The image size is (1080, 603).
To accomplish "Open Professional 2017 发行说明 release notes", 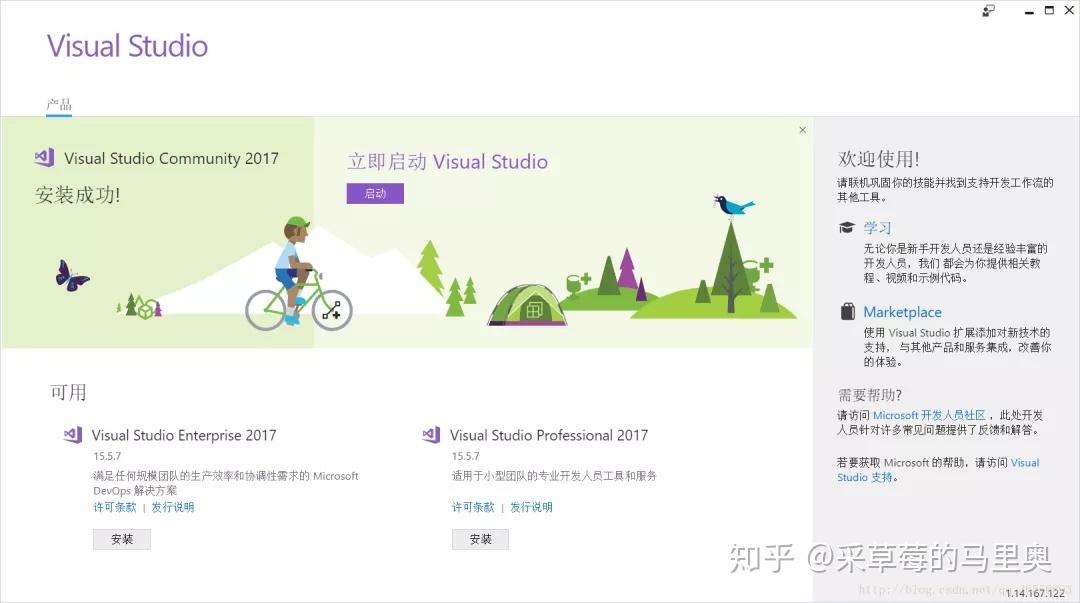I will click(532, 507).
